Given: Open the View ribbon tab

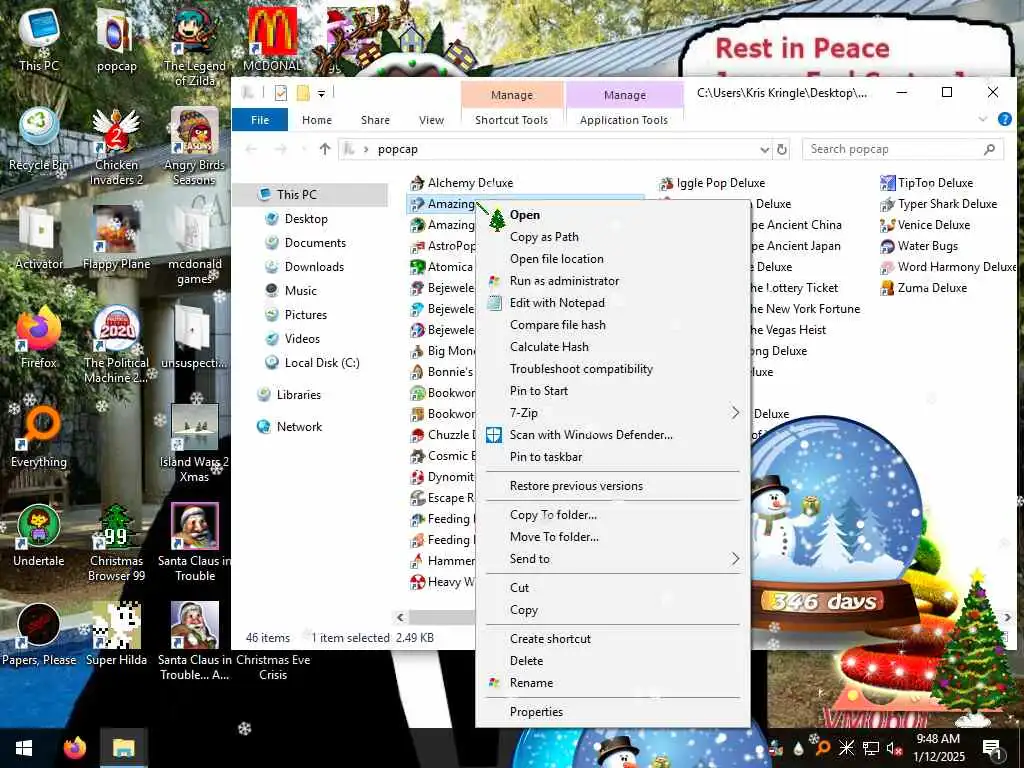Looking at the screenshot, I should tap(431, 120).
